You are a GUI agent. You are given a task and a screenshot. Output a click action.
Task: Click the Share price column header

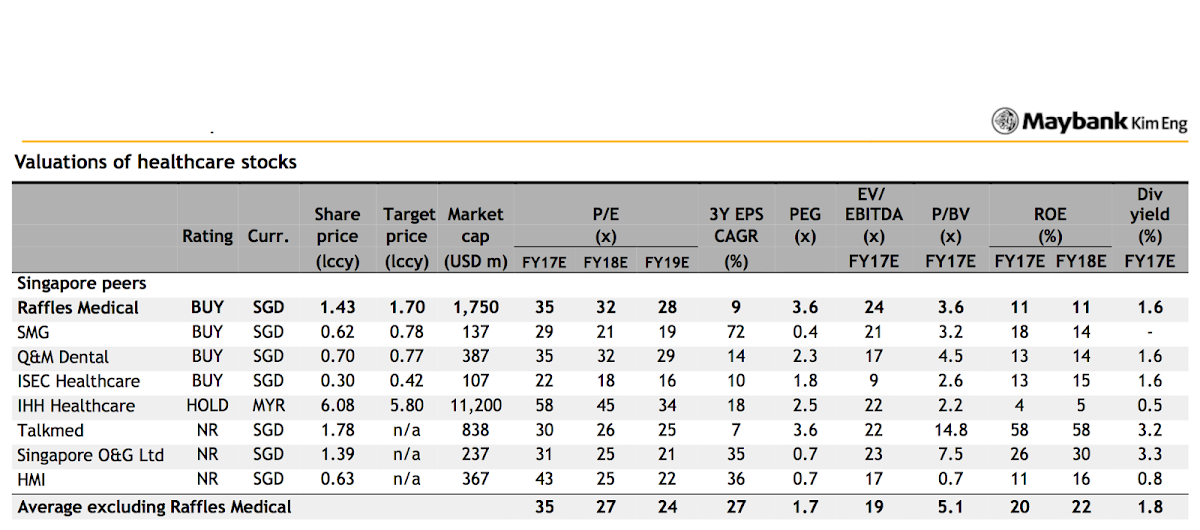coord(336,237)
